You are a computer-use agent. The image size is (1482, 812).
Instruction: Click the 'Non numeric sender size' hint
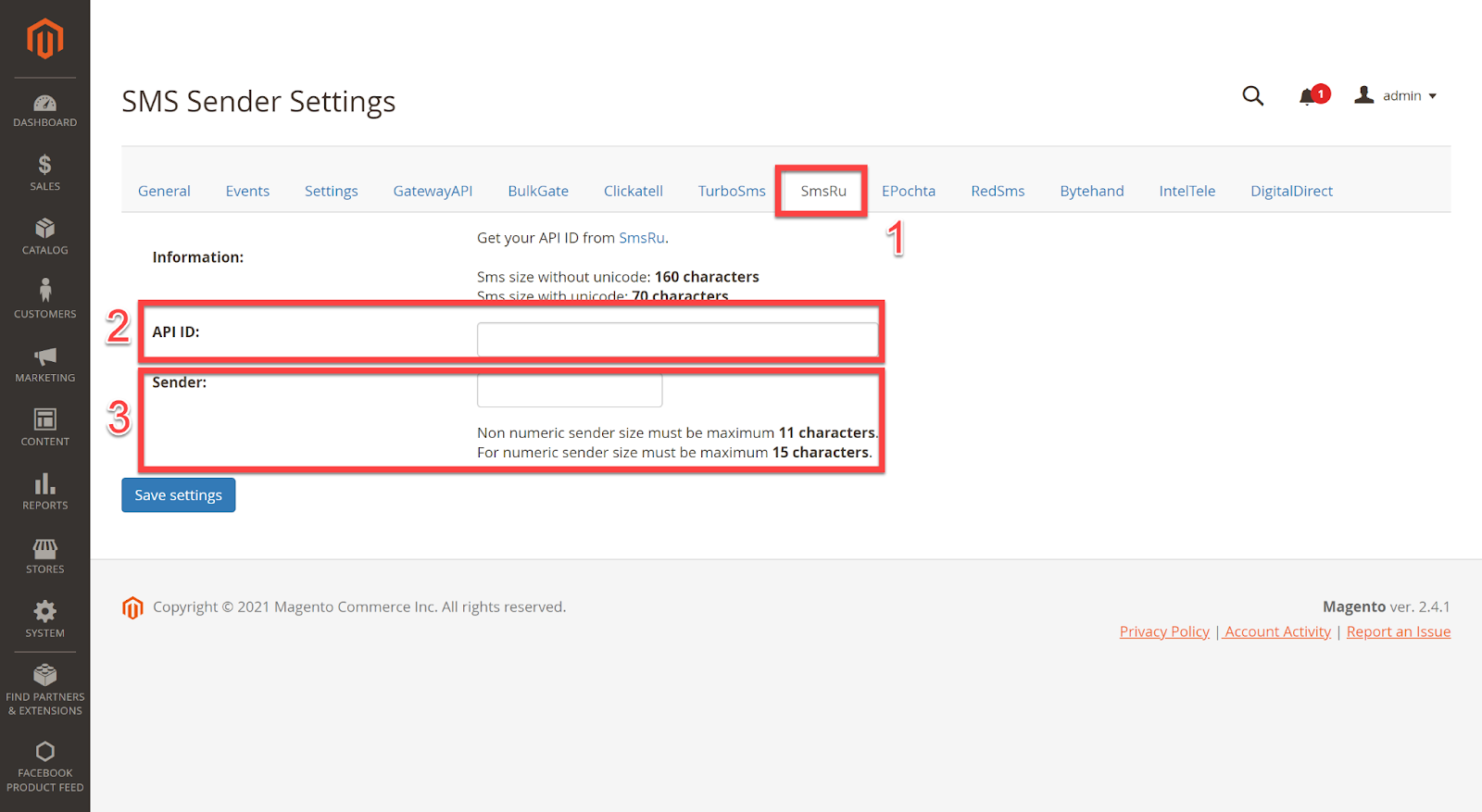(x=677, y=432)
